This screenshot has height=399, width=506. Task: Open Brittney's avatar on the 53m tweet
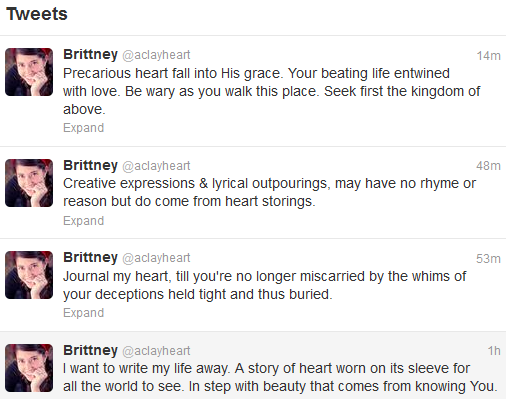tap(29, 275)
